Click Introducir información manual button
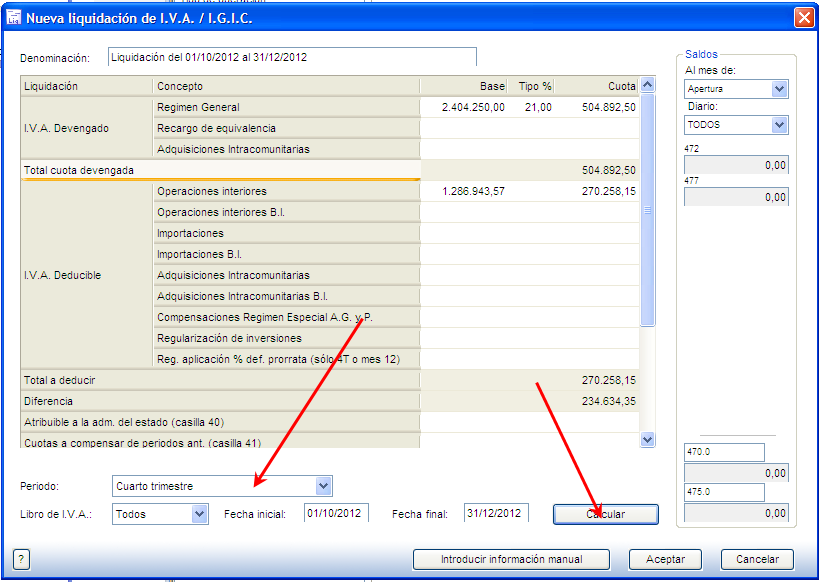Viewport: 819px width, 582px height. pos(511,559)
